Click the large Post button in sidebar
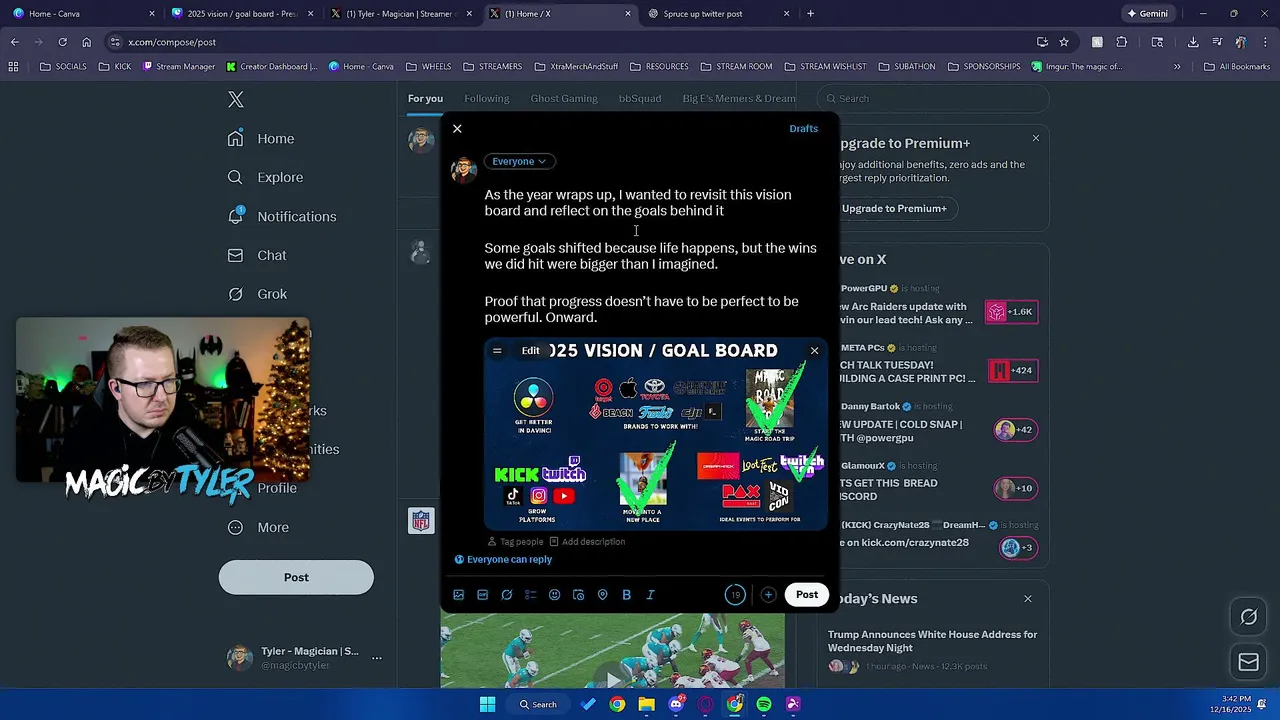The width and height of the screenshot is (1280, 720). point(296,578)
